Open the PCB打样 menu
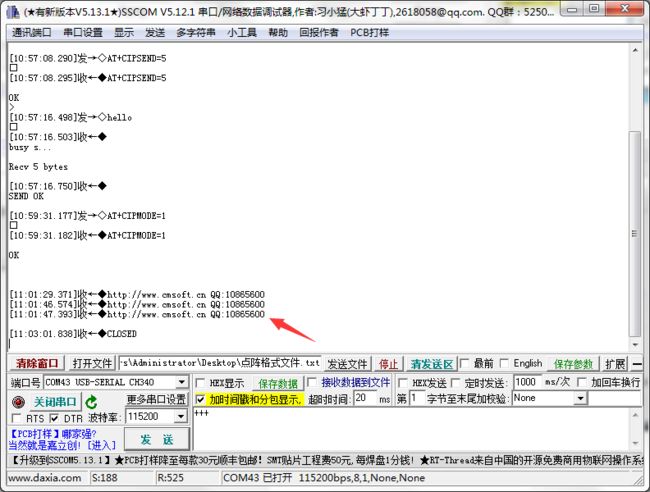Image resolution: width=650 pixels, height=492 pixels. point(369,32)
